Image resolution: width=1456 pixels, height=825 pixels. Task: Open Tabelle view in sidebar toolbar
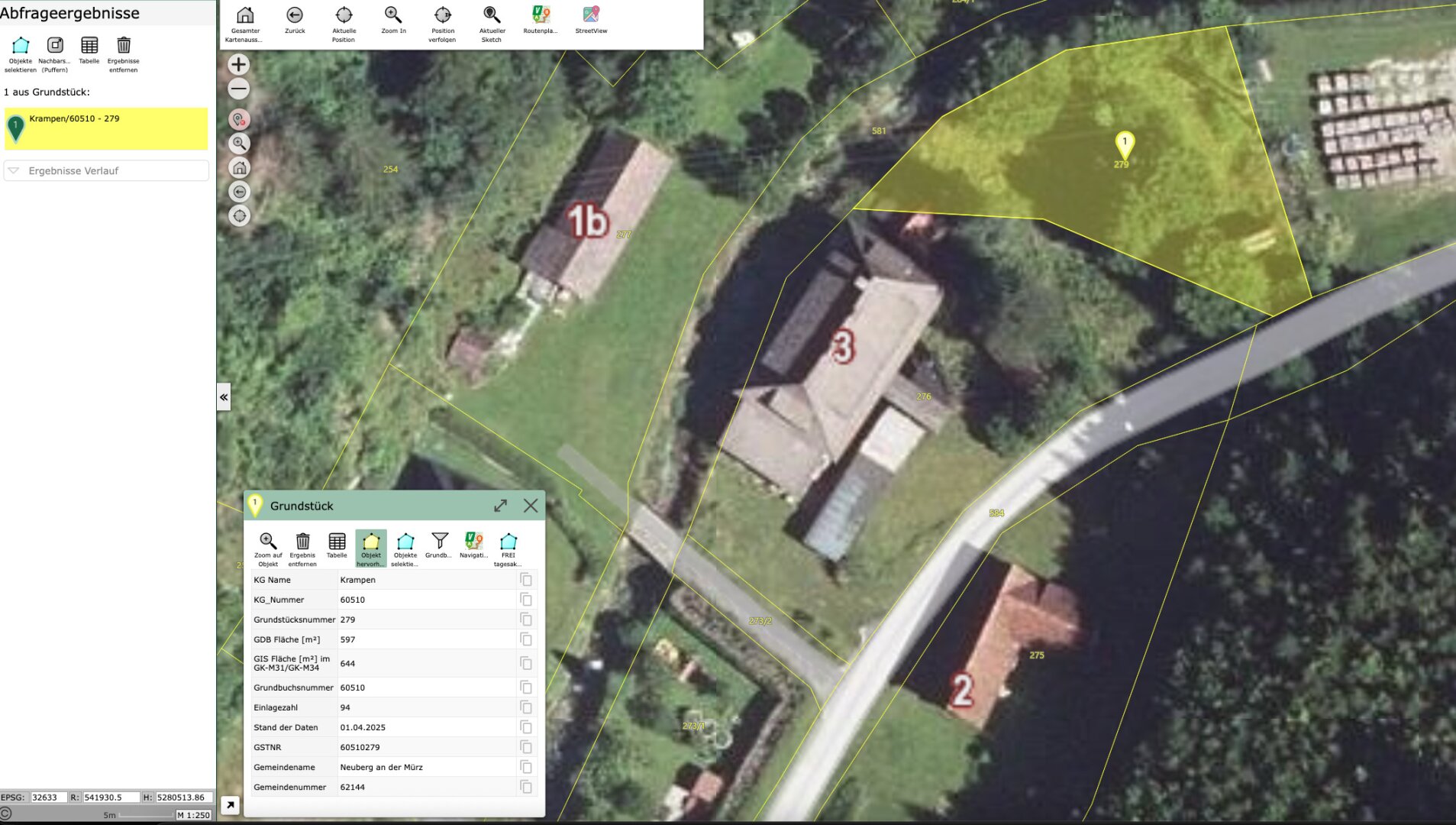coord(89,46)
